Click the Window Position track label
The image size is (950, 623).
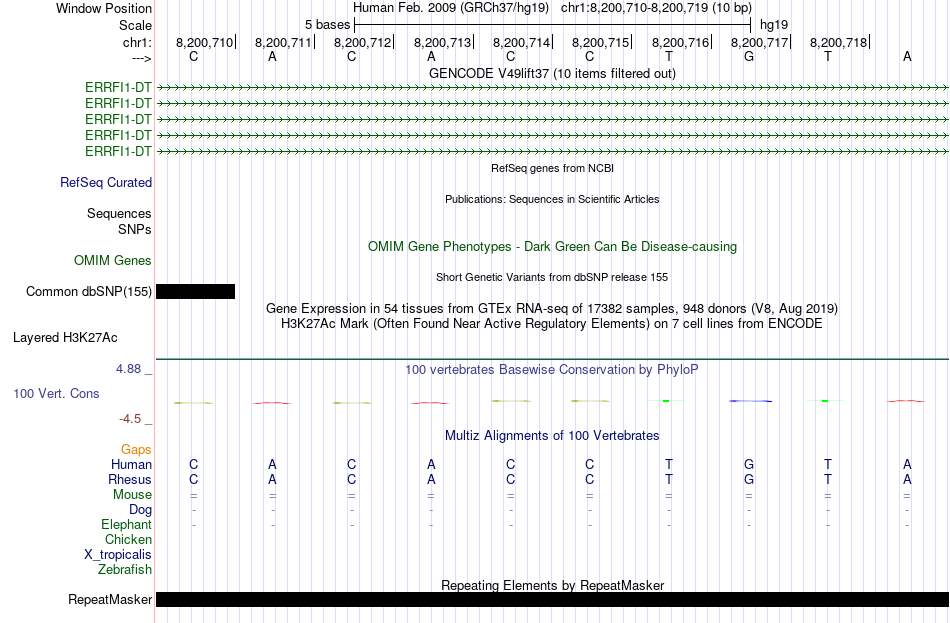pyautogui.click(x=104, y=8)
